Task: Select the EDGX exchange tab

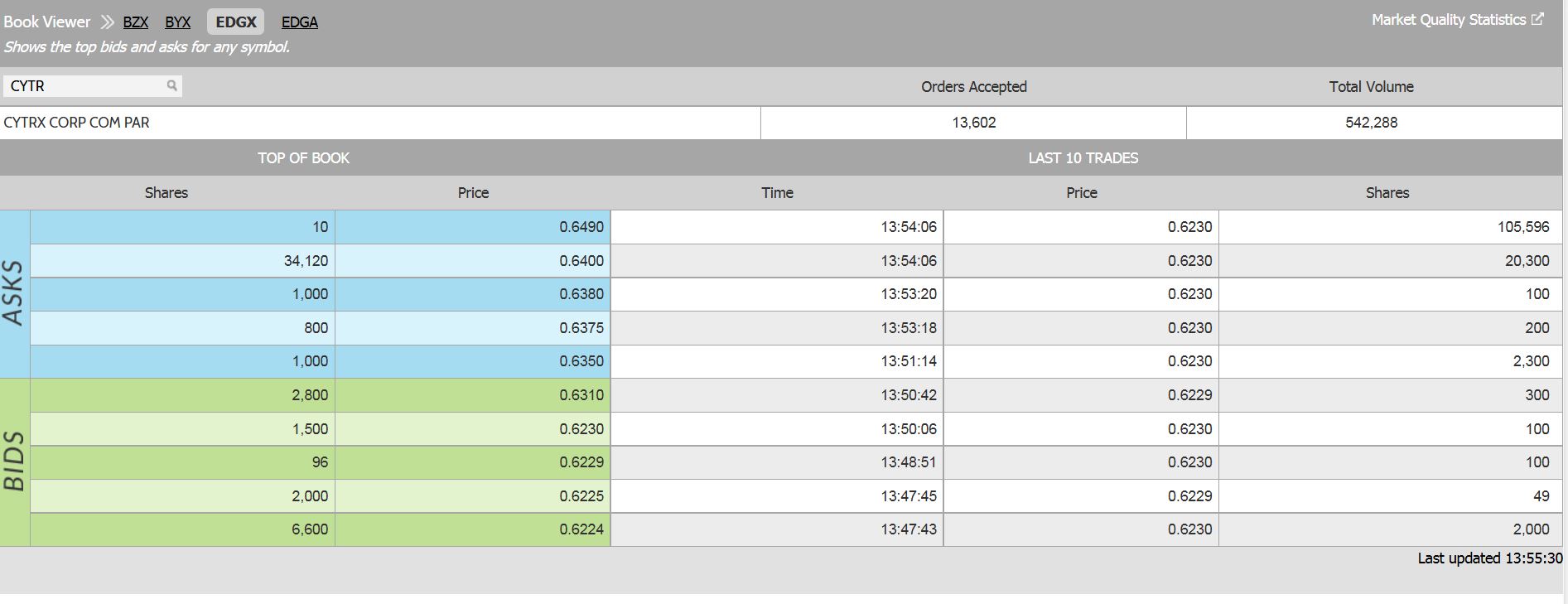Action: [236, 22]
